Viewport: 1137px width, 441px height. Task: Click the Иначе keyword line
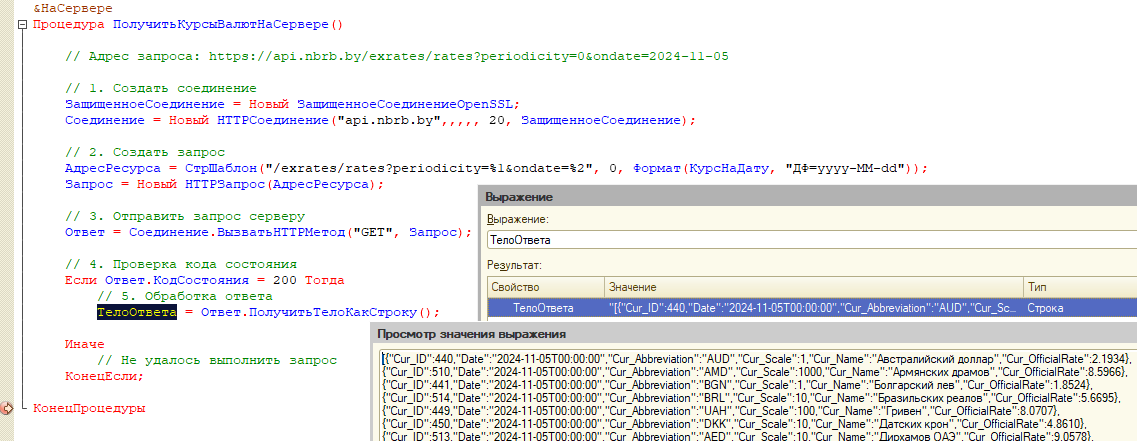coord(84,345)
